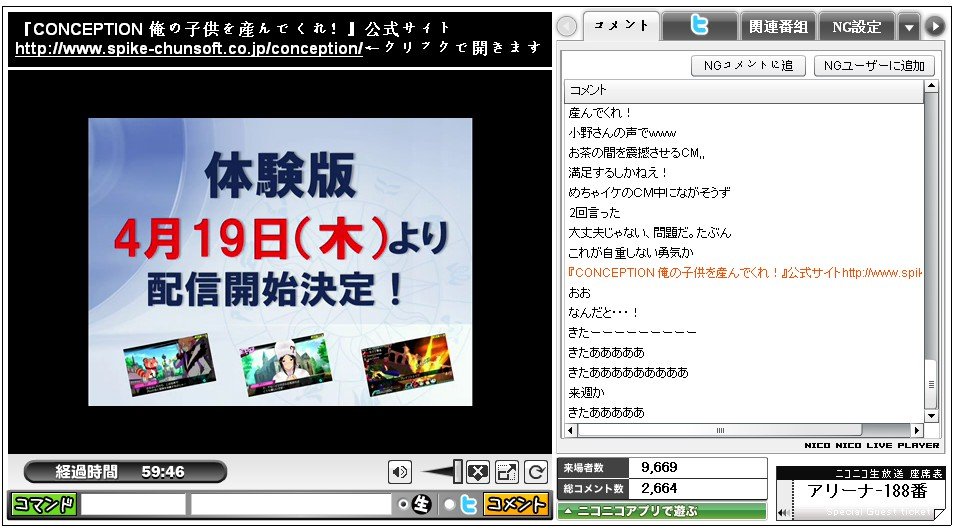956x530 pixels.
Task: Switch to the コメント tab
Action: click(621, 26)
